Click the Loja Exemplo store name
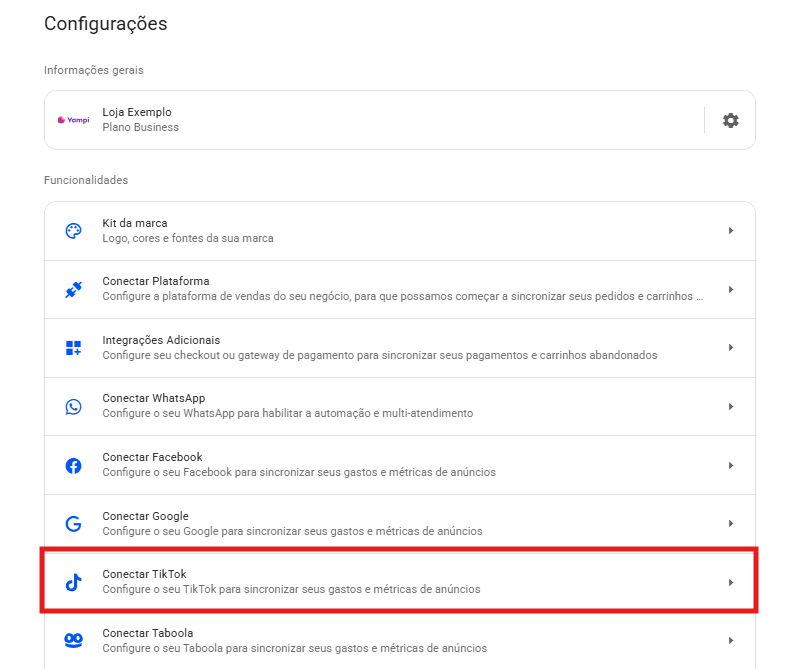Screen dimensions: 795x669 137,112
